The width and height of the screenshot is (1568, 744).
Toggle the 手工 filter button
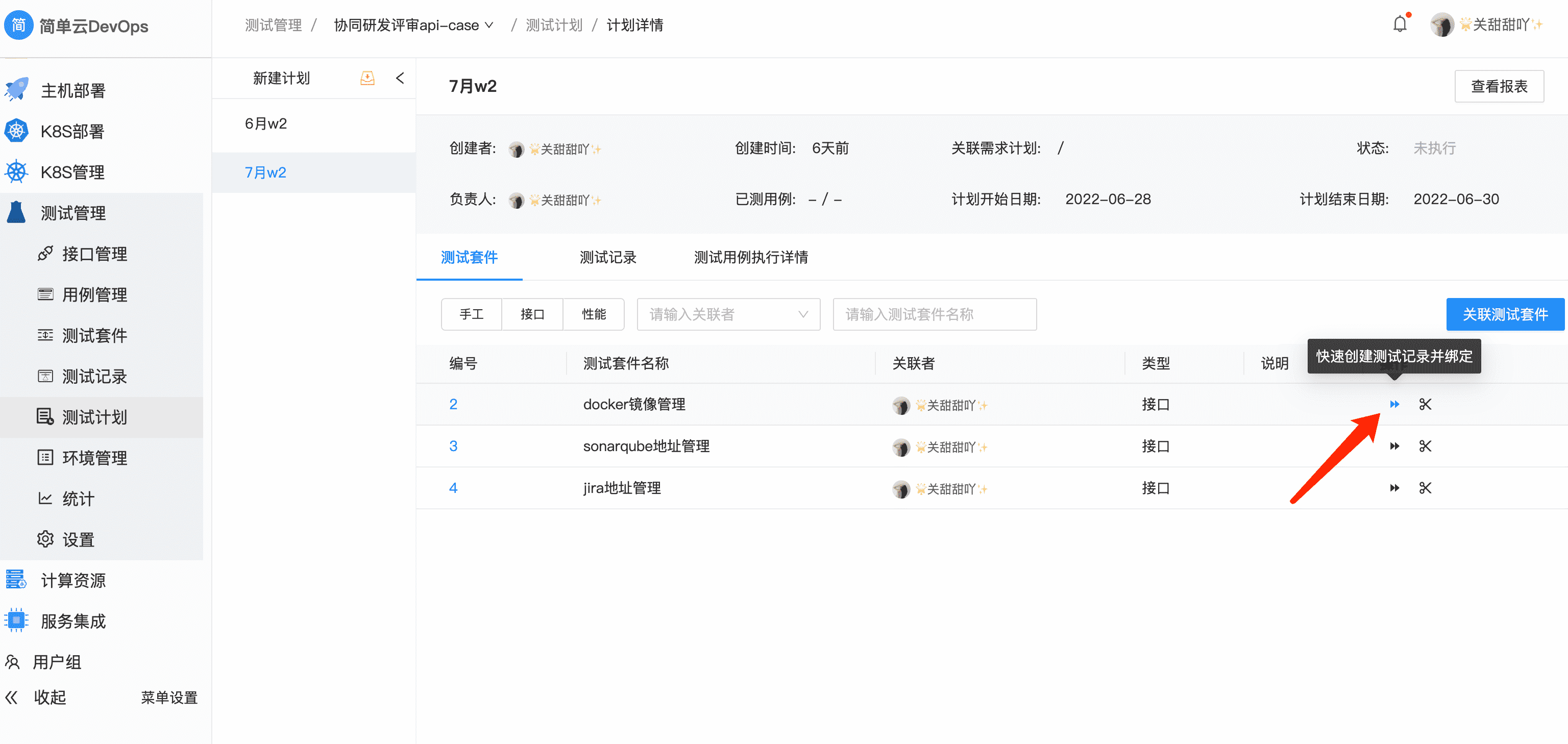point(472,314)
